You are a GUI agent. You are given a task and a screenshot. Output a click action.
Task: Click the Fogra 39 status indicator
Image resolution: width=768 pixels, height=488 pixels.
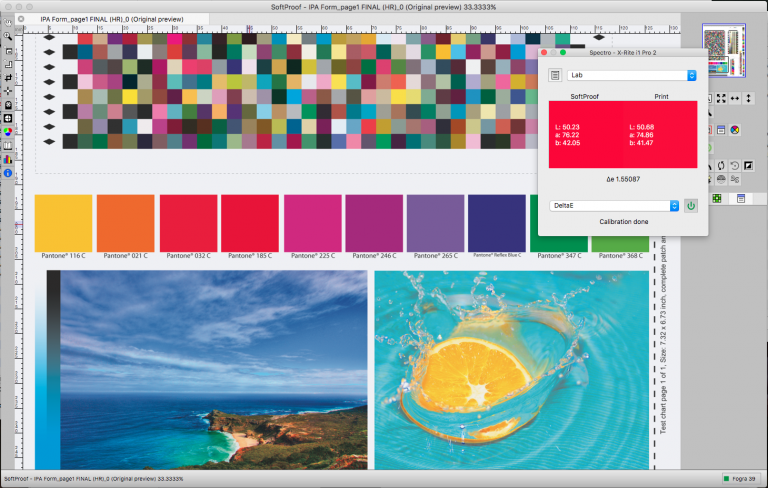(740, 479)
